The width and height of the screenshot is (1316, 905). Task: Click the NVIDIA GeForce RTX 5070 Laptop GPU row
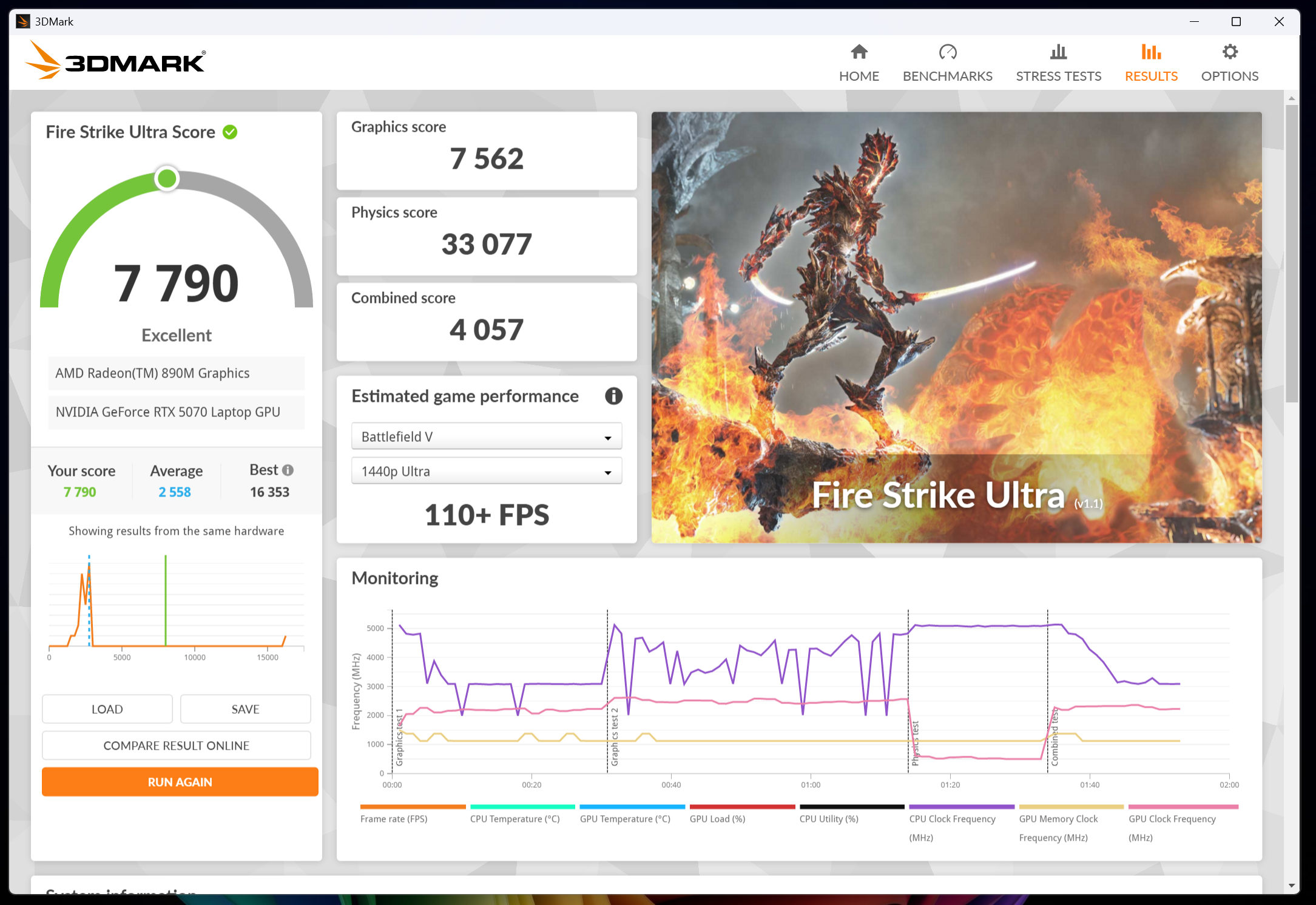[177, 412]
